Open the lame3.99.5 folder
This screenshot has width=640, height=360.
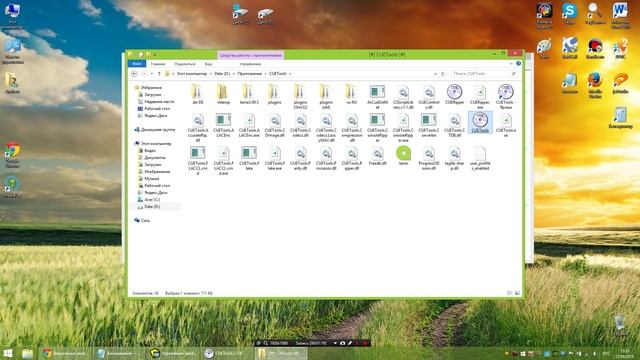point(249,95)
